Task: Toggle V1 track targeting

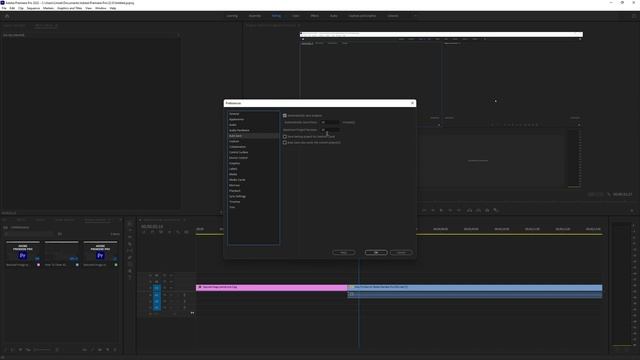Action: pos(156,288)
